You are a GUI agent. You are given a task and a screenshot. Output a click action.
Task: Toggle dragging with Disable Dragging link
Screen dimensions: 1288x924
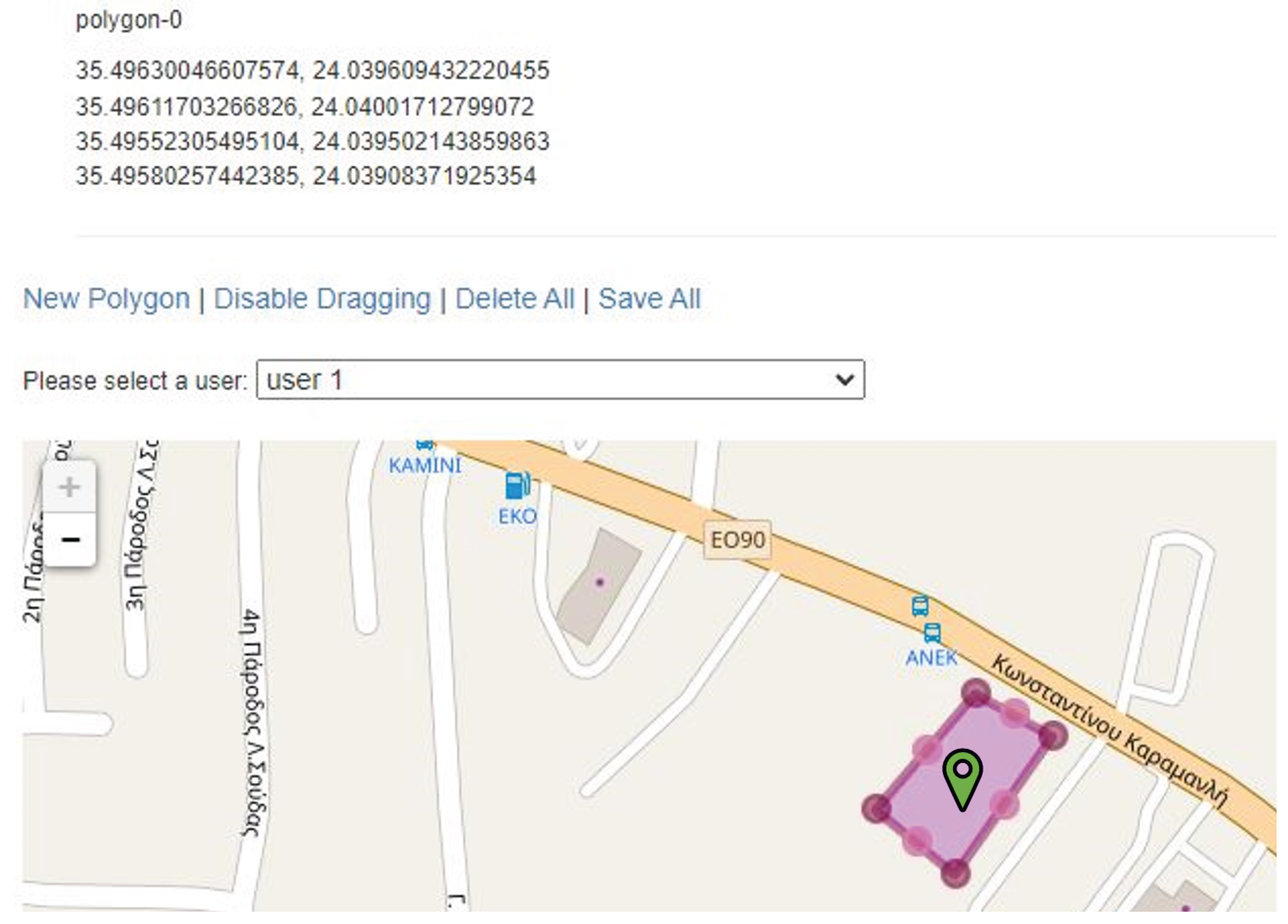pos(322,299)
